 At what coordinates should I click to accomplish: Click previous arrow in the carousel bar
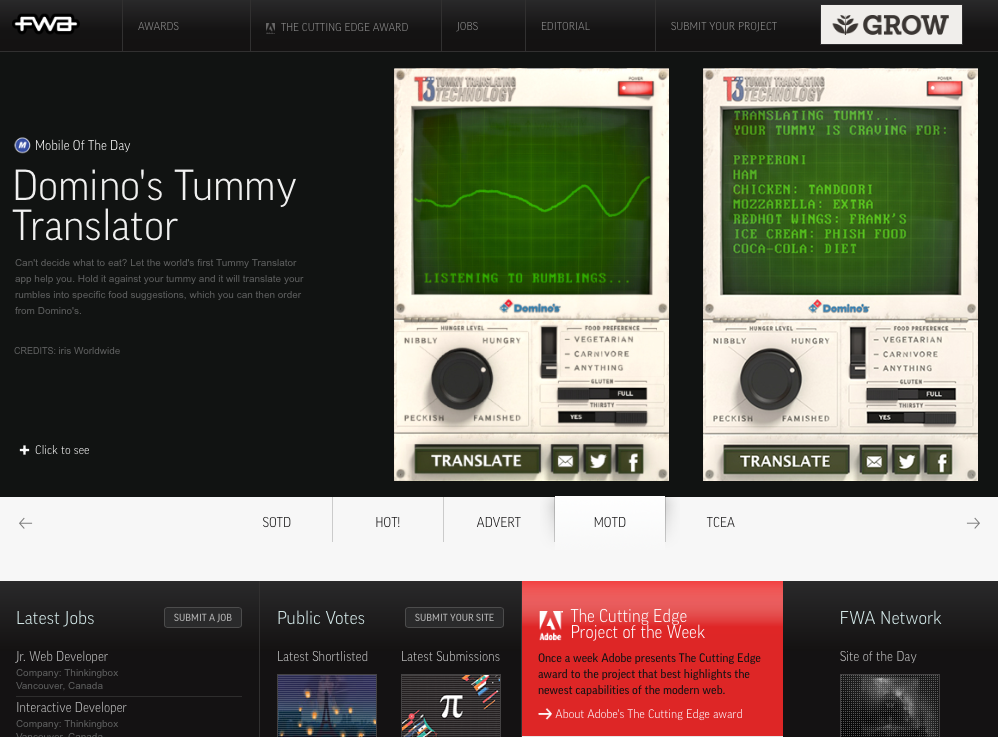25,523
